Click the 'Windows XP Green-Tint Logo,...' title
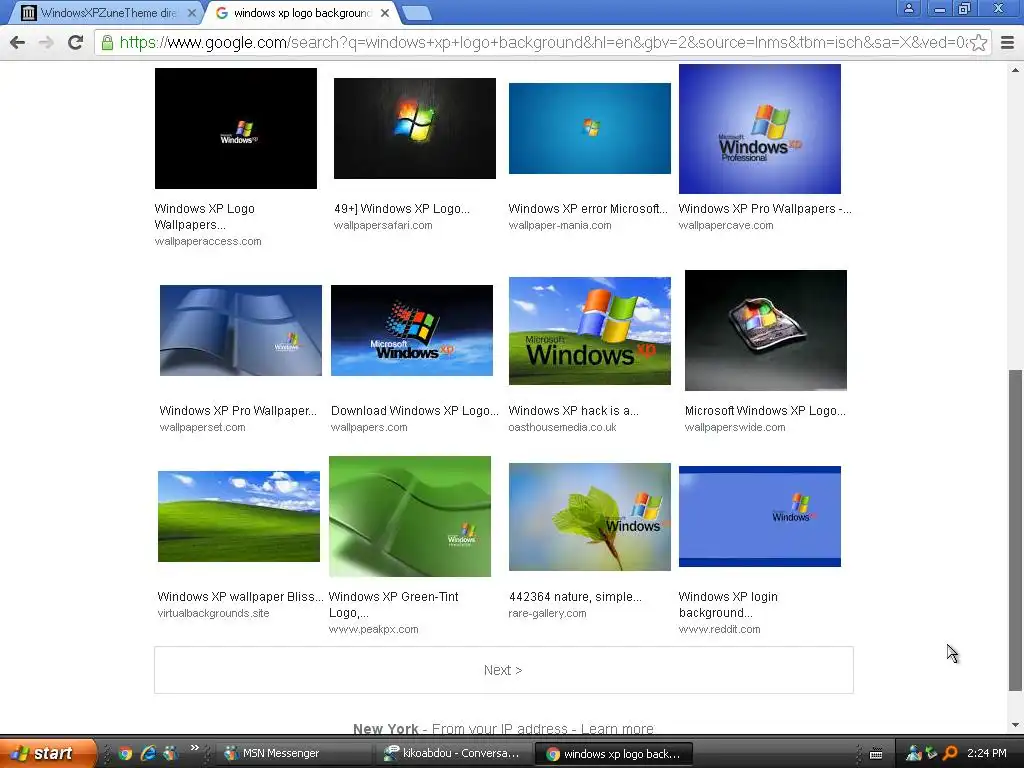 (393, 605)
